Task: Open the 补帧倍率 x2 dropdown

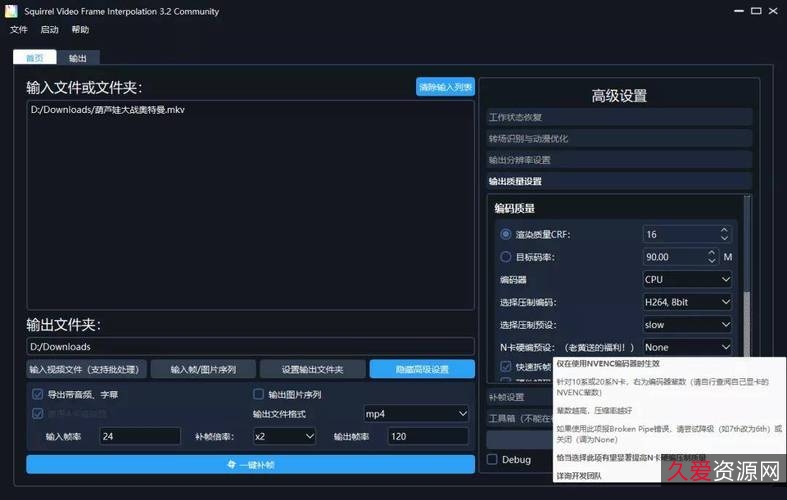Action: [x=285, y=436]
